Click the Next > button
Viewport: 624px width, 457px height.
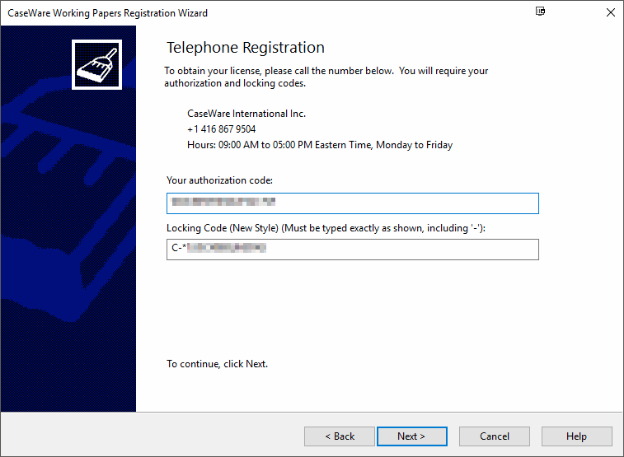[412, 436]
